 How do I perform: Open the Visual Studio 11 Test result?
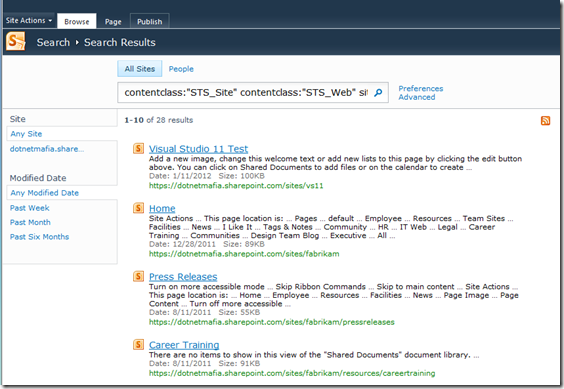199,149
